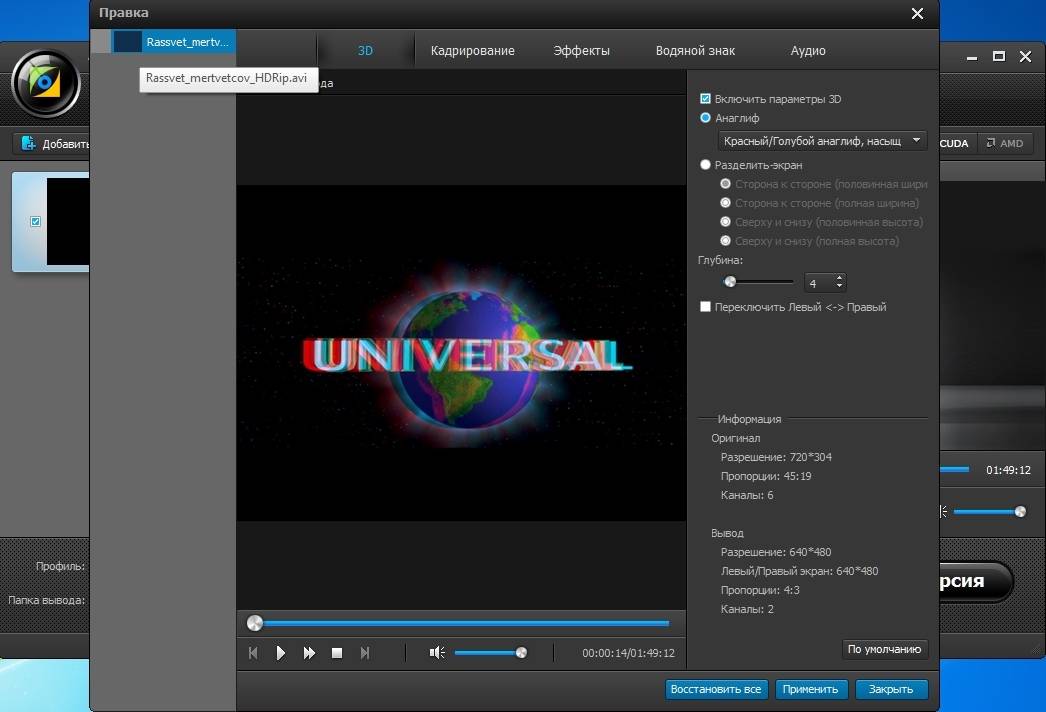Viewport: 1046px width, 712px height.
Task: Click the conversion button ending in рсия
Action: click(x=976, y=581)
